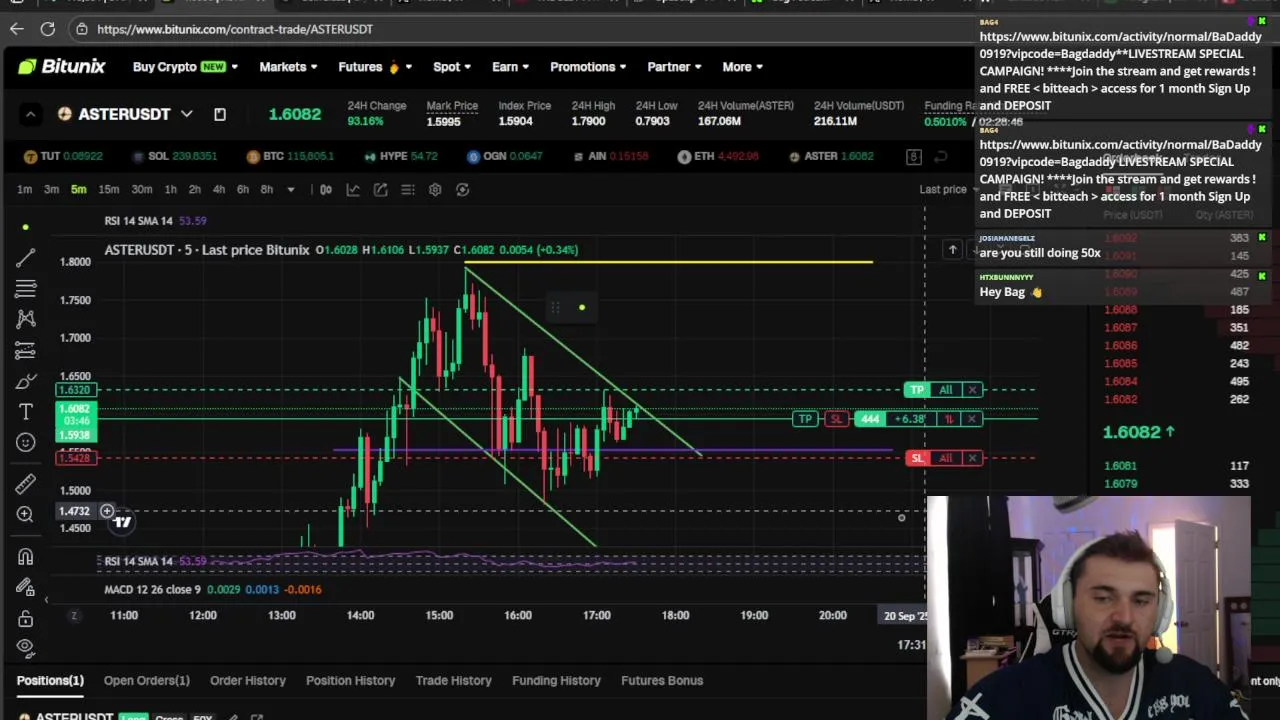Open the More dropdown menu
The width and height of the screenshot is (1280, 720).
pyautogui.click(x=742, y=67)
